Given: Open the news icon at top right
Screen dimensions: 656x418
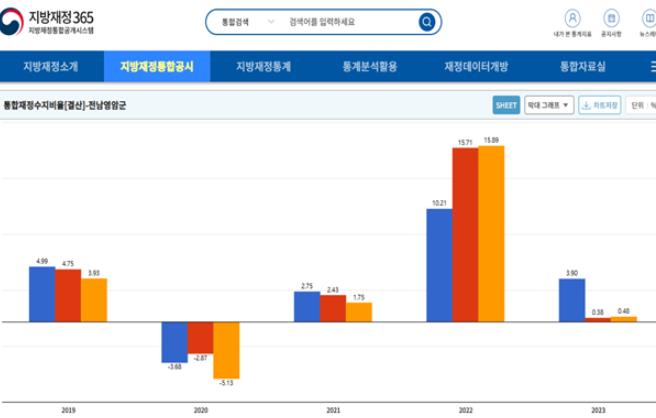Looking at the screenshot, I should click(x=643, y=18).
